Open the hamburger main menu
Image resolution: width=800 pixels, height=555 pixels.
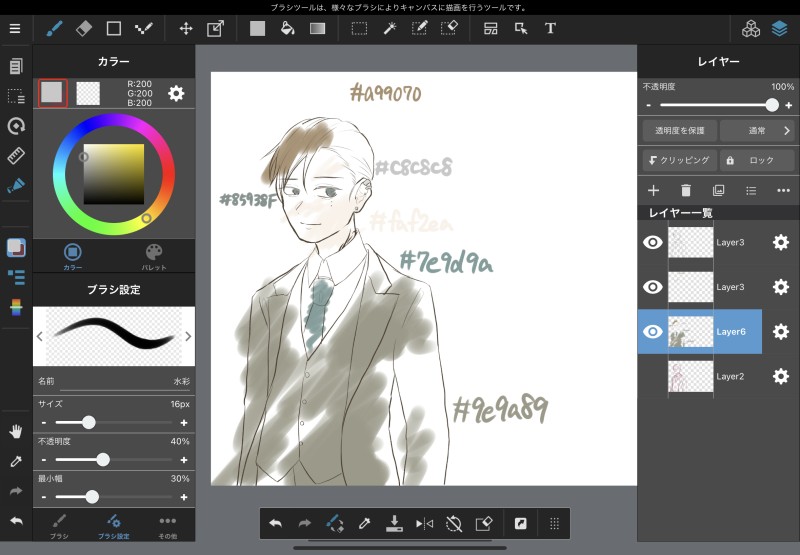click(15, 29)
